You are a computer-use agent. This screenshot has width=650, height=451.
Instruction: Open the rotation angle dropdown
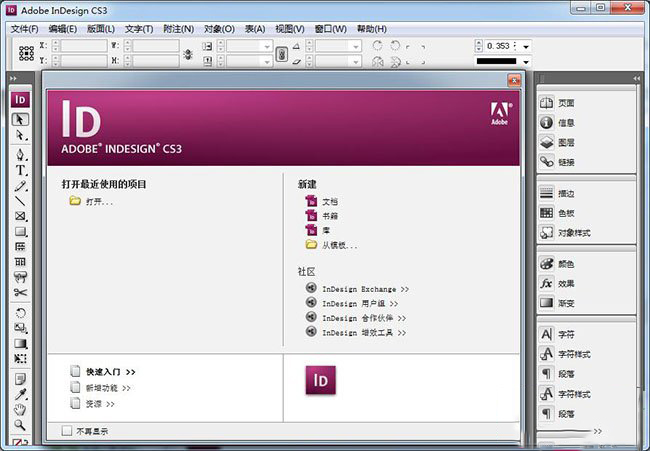[x=356, y=46]
